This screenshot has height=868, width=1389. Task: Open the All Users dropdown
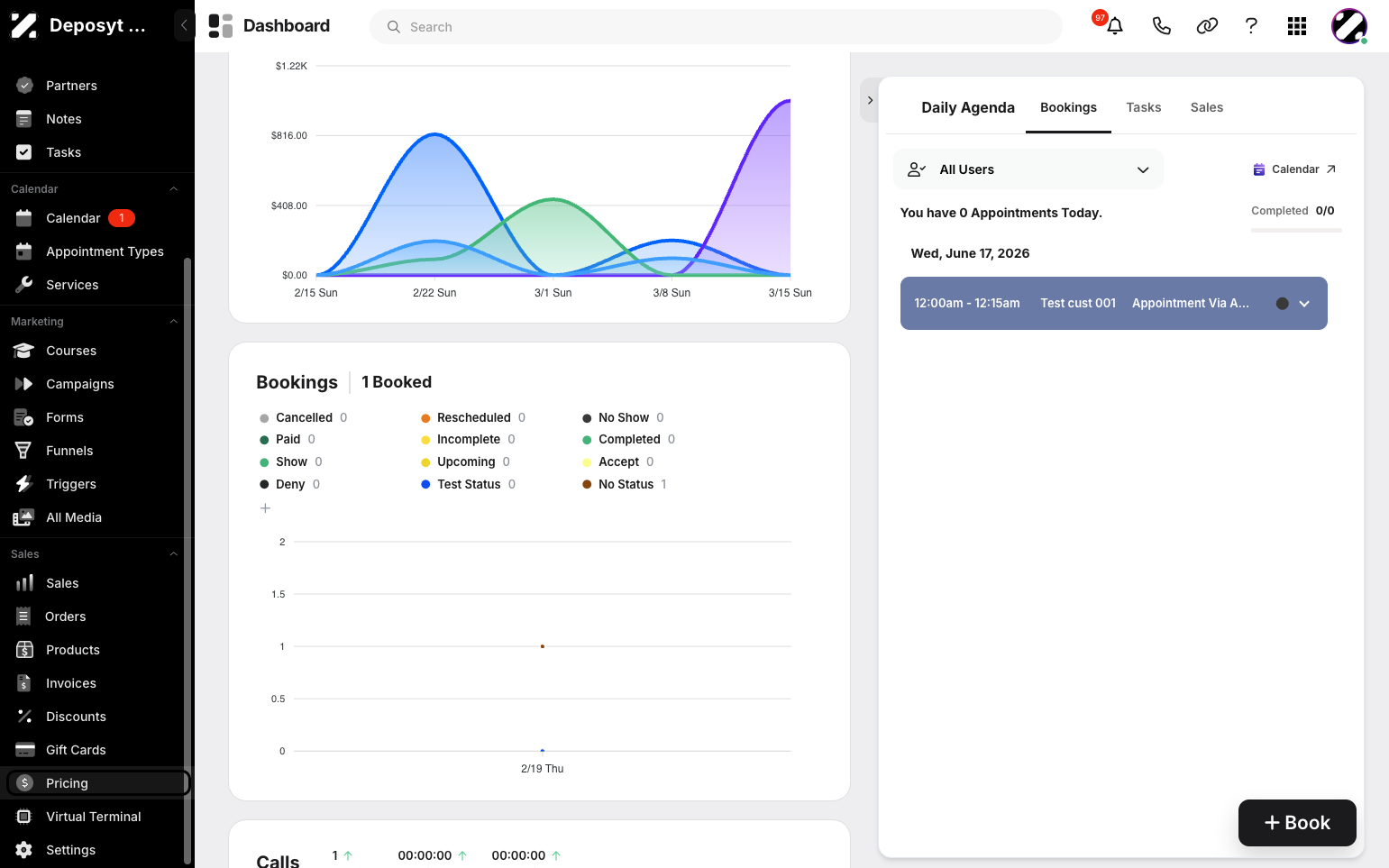click(1028, 169)
